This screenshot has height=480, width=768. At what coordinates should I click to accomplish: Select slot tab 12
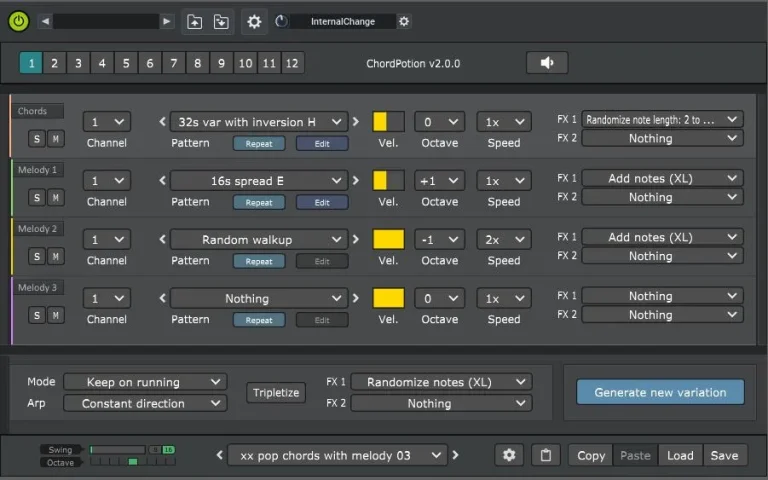[291, 63]
